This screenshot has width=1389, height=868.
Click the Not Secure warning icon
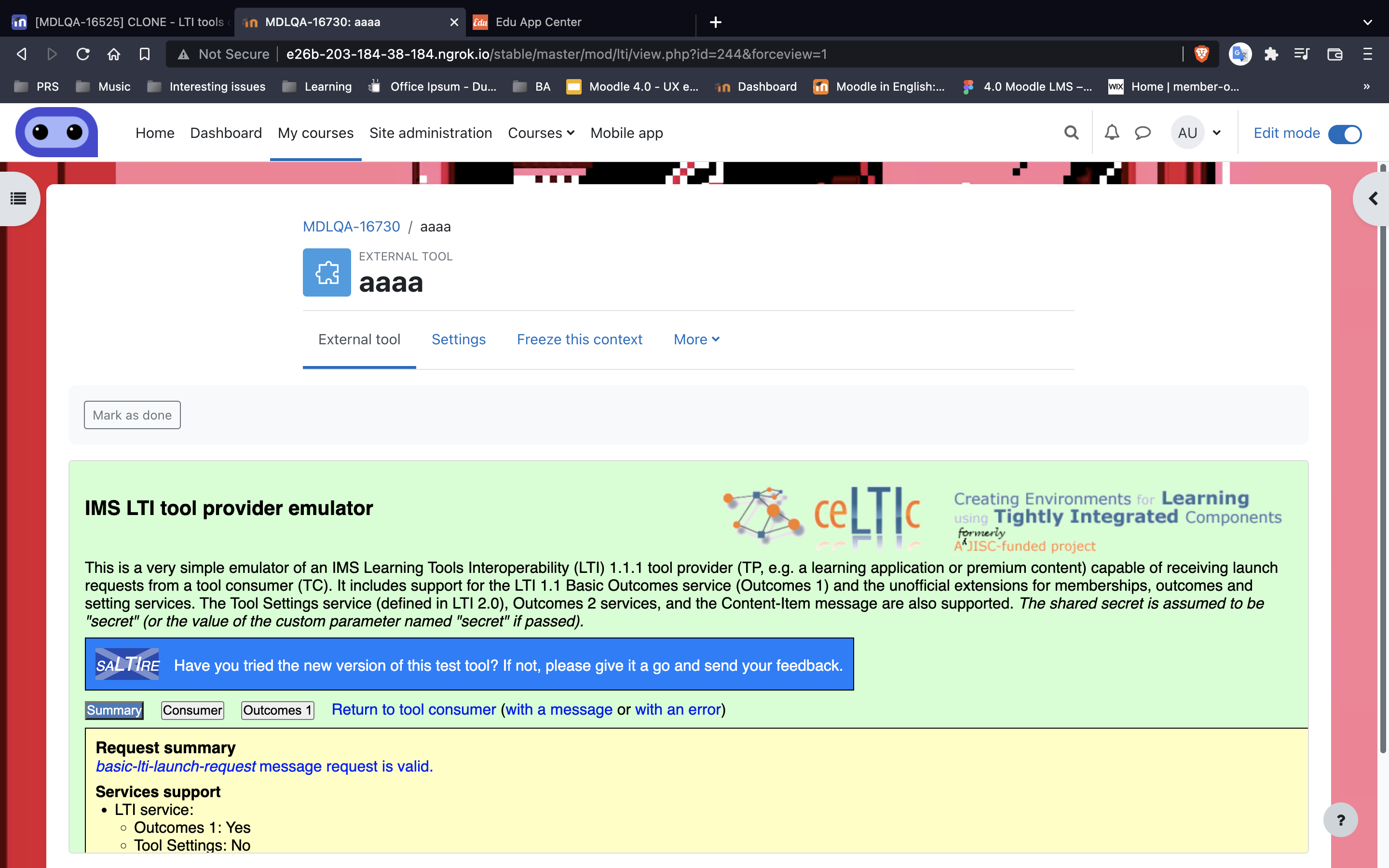click(x=183, y=54)
